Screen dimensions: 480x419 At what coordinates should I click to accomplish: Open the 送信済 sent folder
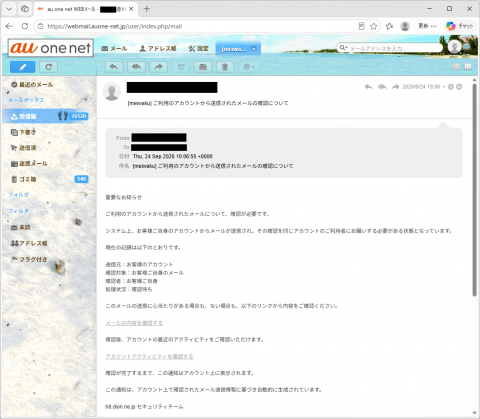tap(24, 148)
